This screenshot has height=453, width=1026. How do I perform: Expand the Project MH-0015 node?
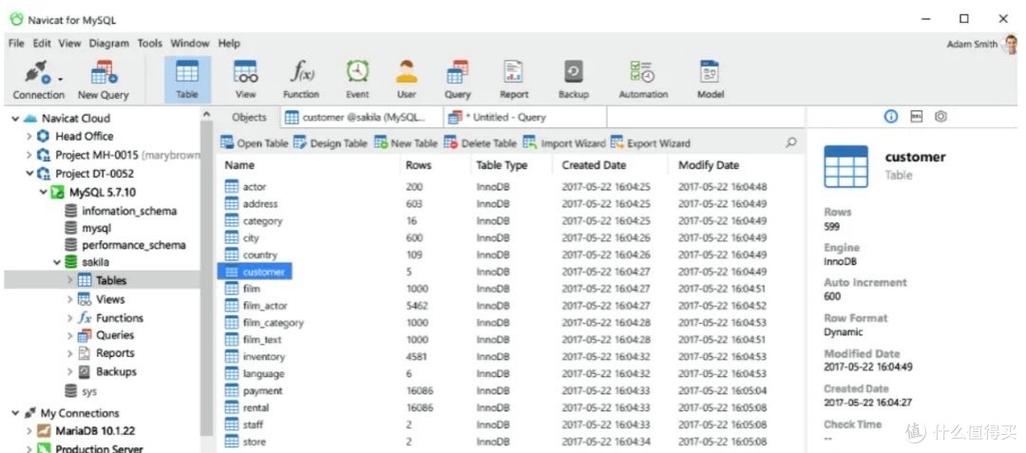point(29,155)
